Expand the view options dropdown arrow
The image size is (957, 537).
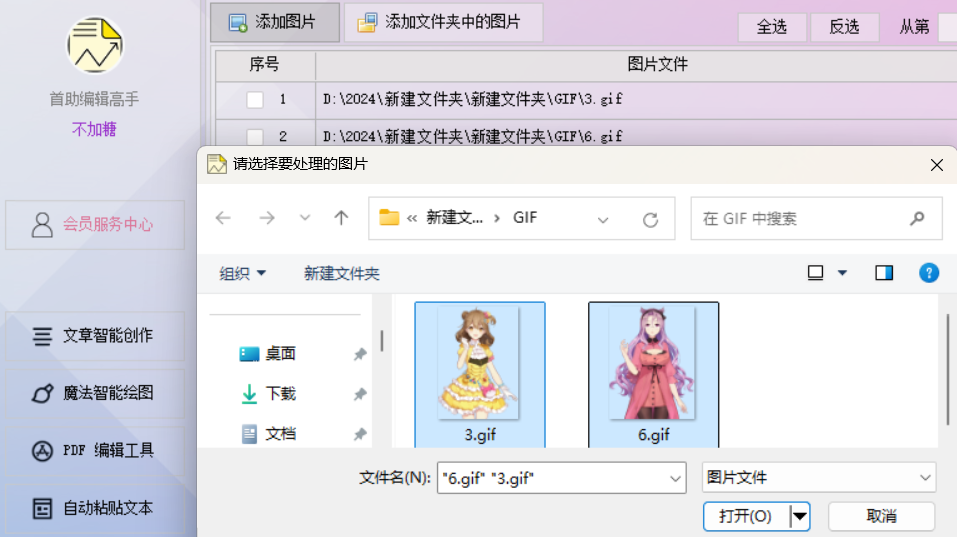843,273
